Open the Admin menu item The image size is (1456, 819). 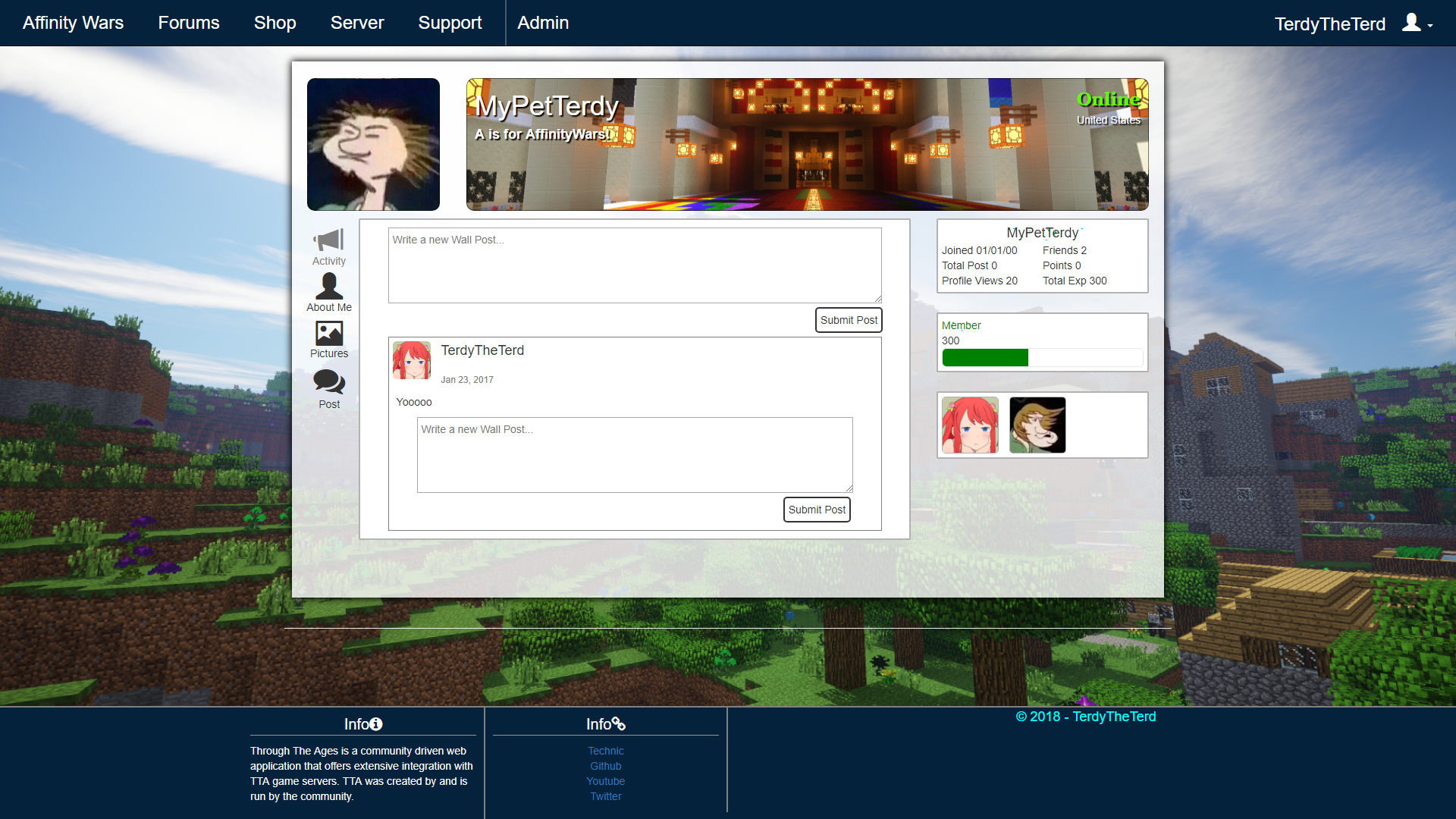point(542,23)
